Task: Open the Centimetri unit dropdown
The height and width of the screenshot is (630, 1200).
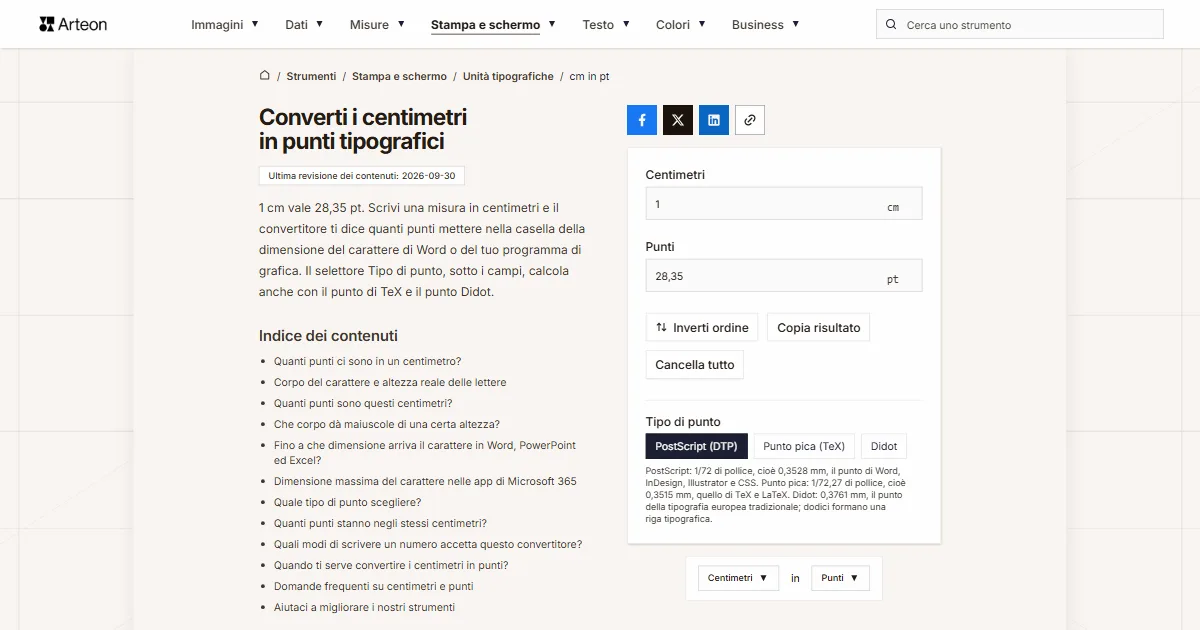Action: (738, 578)
